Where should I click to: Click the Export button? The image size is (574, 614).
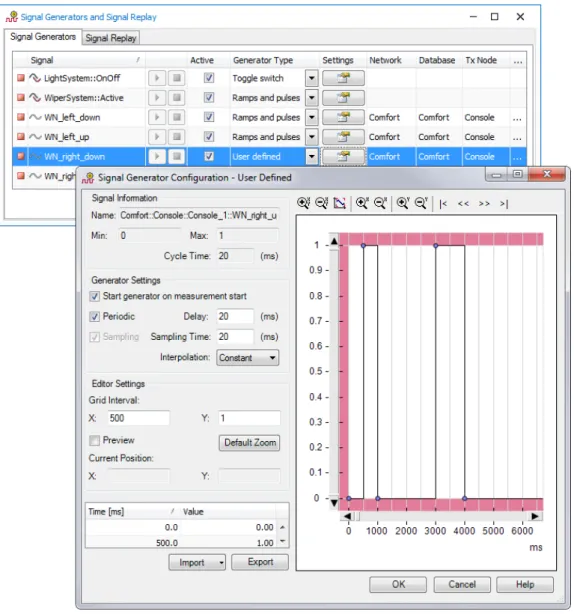(x=260, y=562)
